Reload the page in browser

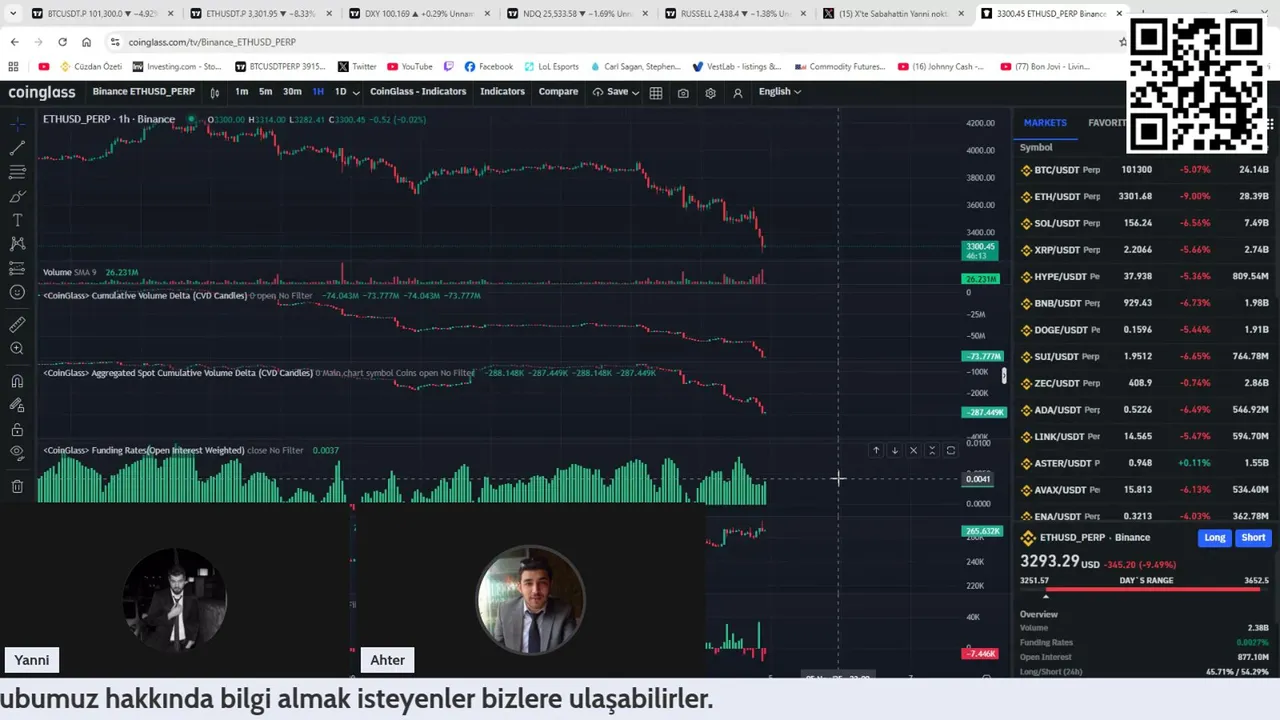click(x=62, y=42)
